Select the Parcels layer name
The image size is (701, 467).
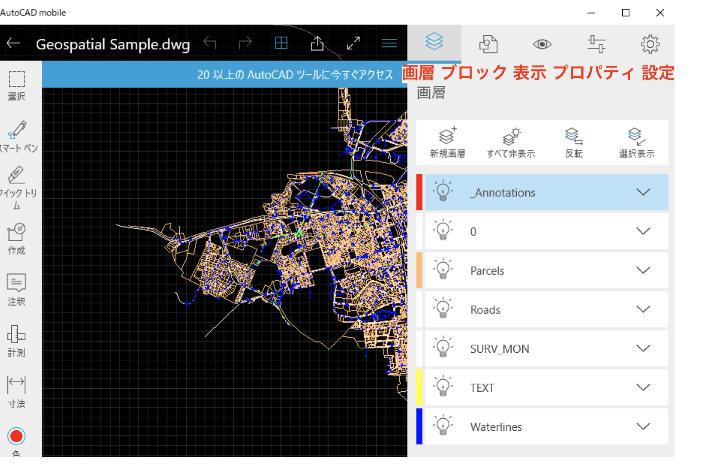(x=487, y=271)
